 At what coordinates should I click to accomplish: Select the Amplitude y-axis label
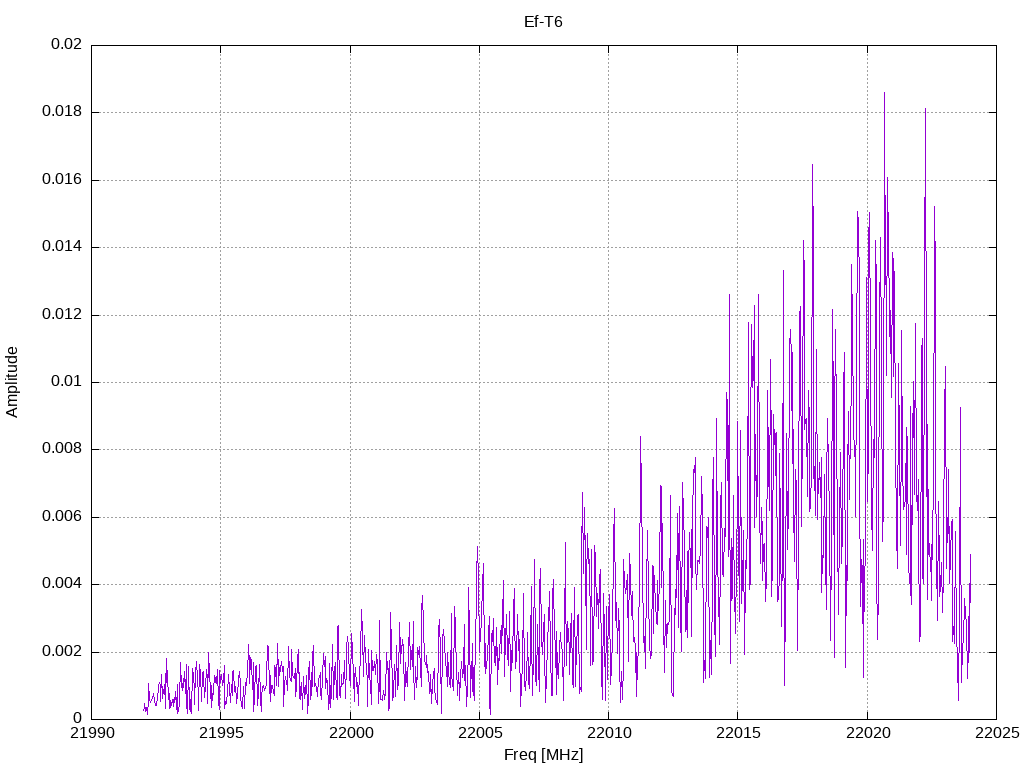tap(12, 382)
